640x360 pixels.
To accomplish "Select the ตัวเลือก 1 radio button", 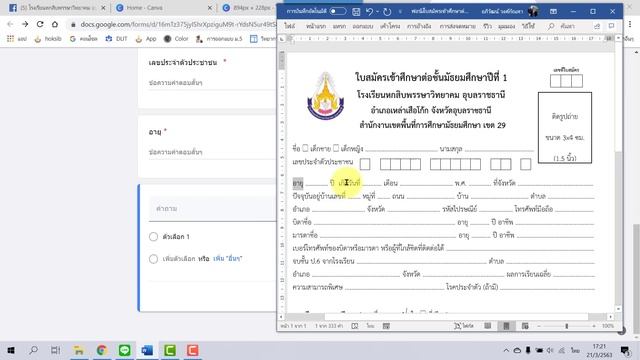I will click(153, 237).
